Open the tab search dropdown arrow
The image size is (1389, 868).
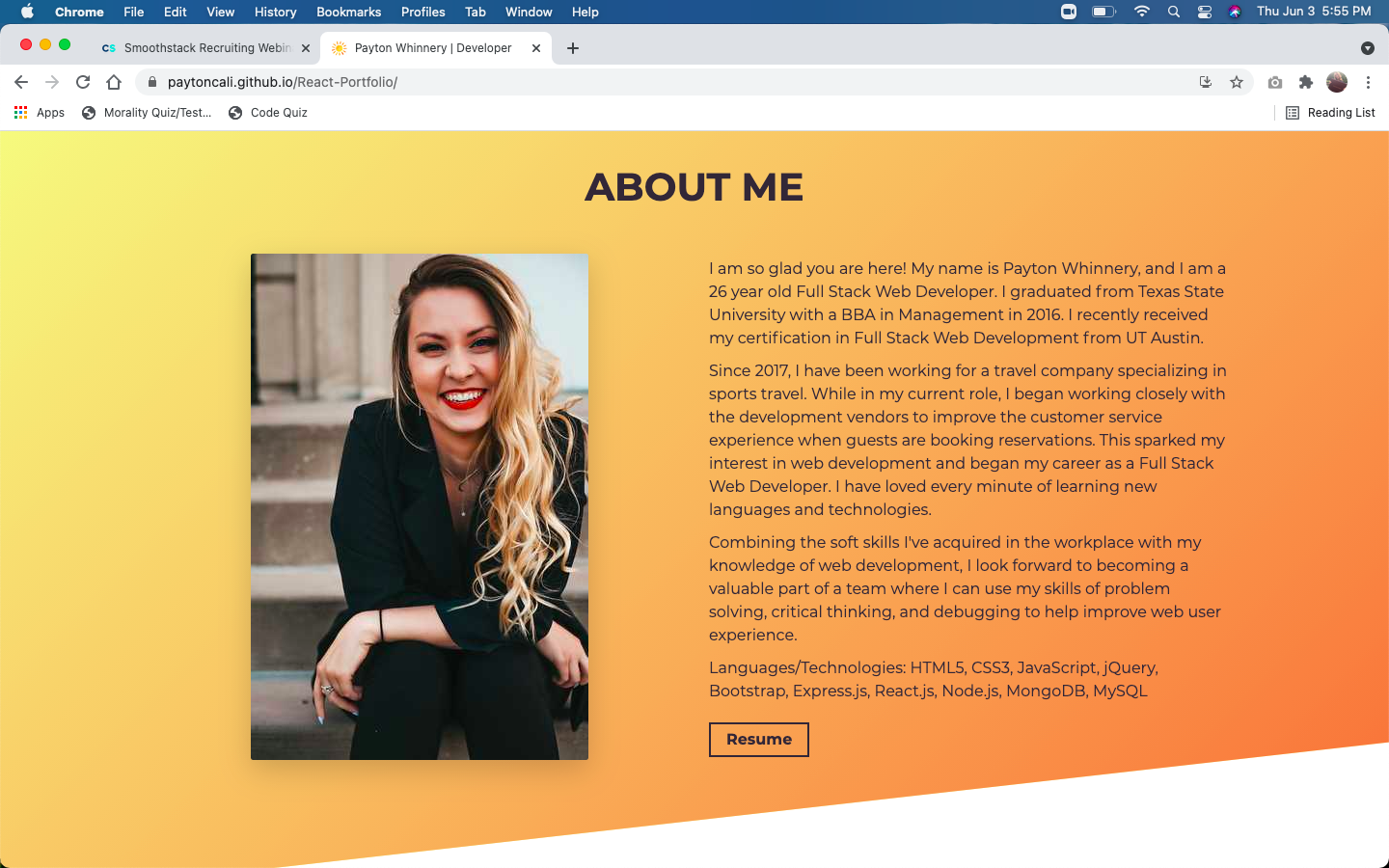(x=1368, y=48)
